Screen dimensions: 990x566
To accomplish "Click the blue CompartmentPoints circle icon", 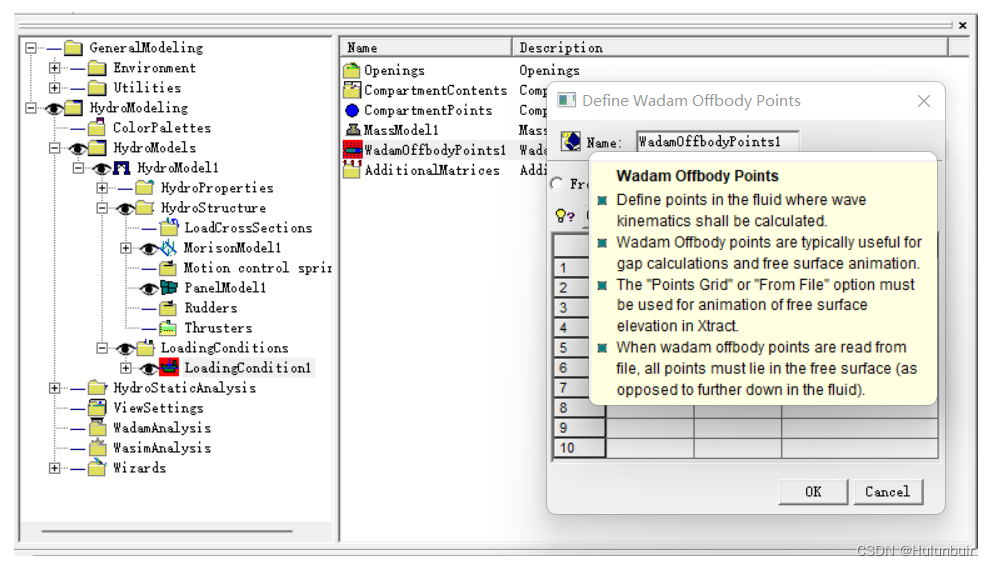I will 352,111.
